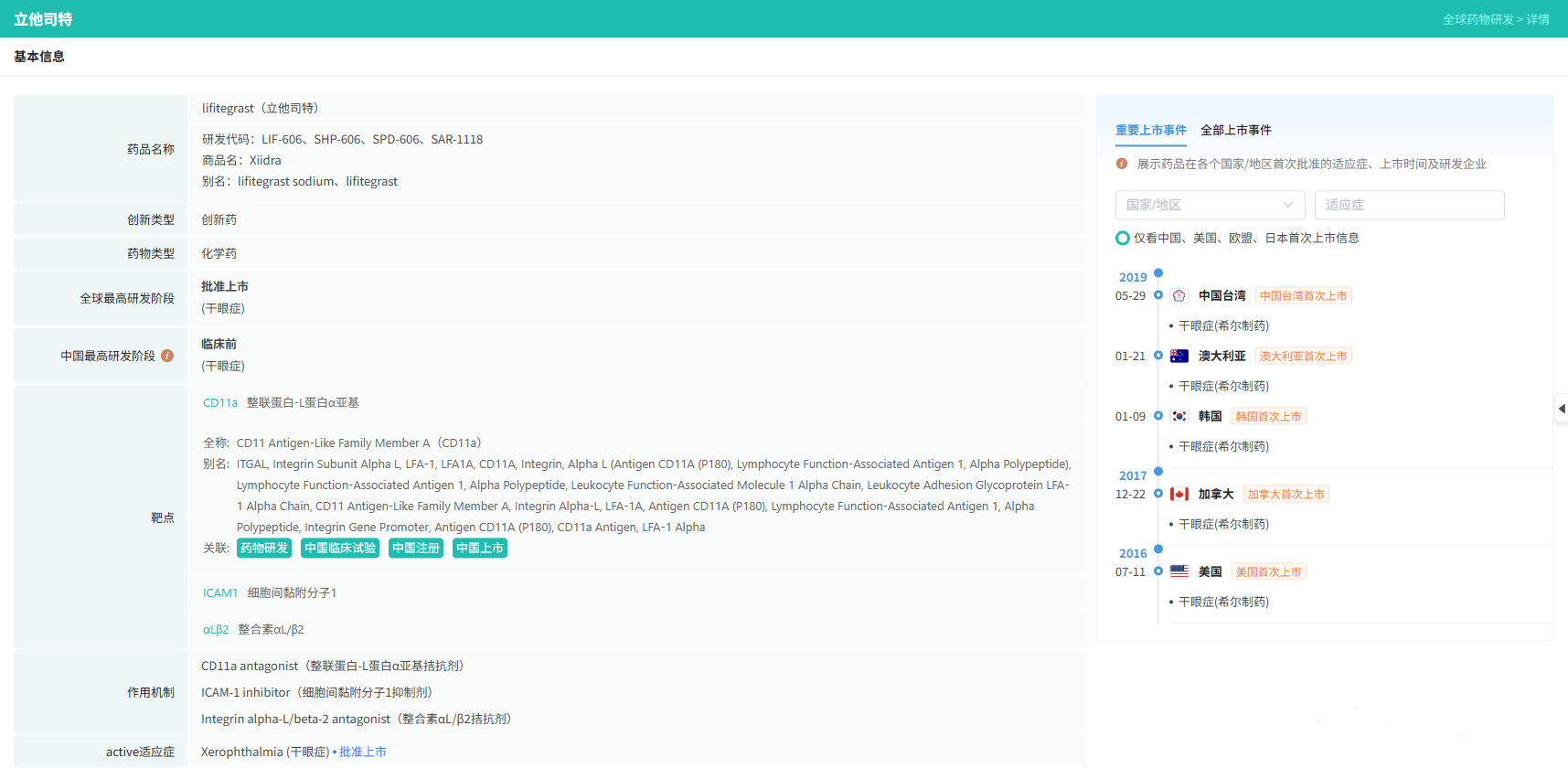Click 干眼症(希尔制药) under 中国台湾
1568x768 pixels.
(1223, 325)
